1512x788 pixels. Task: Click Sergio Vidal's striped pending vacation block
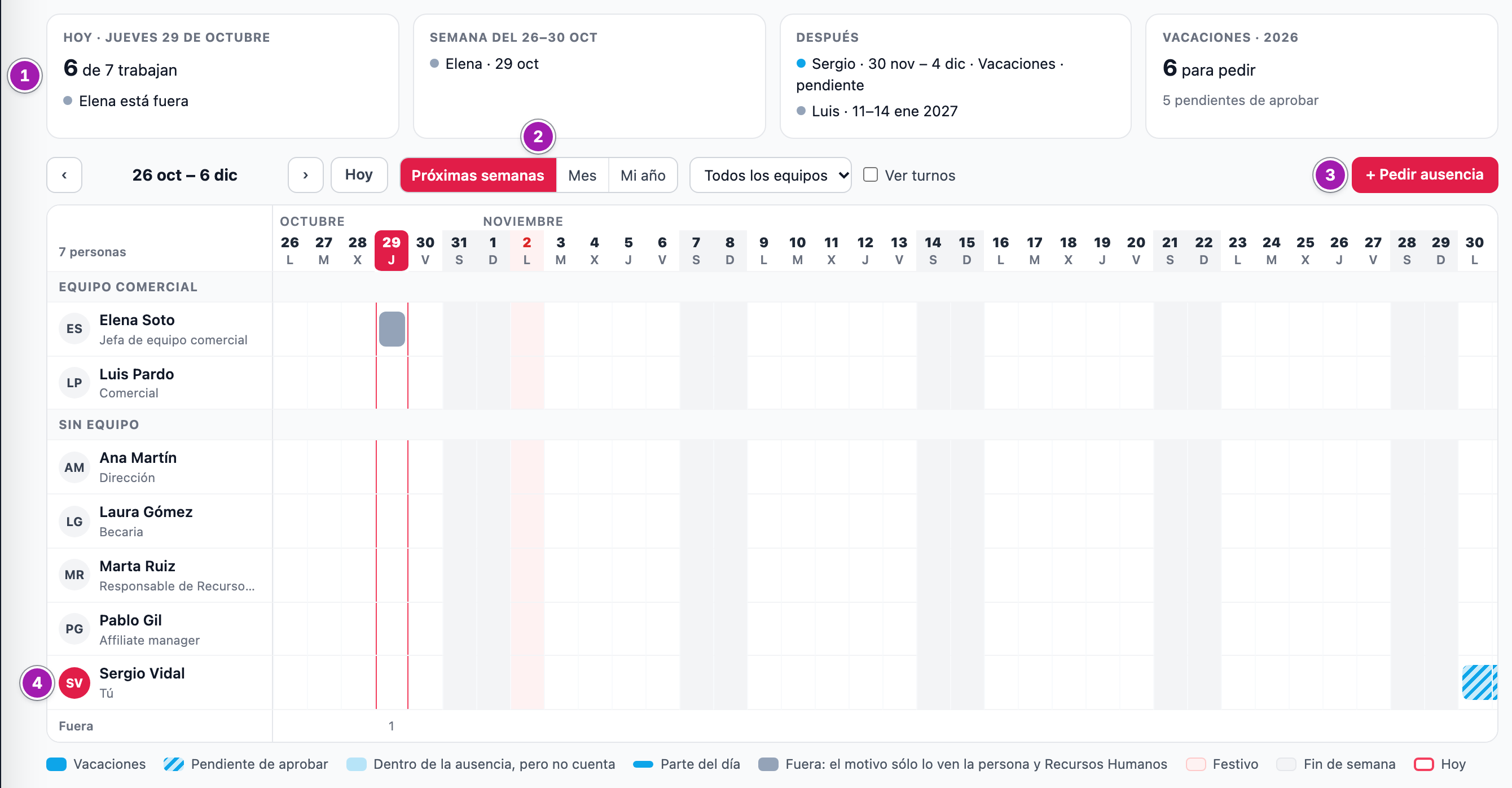coord(1479,682)
